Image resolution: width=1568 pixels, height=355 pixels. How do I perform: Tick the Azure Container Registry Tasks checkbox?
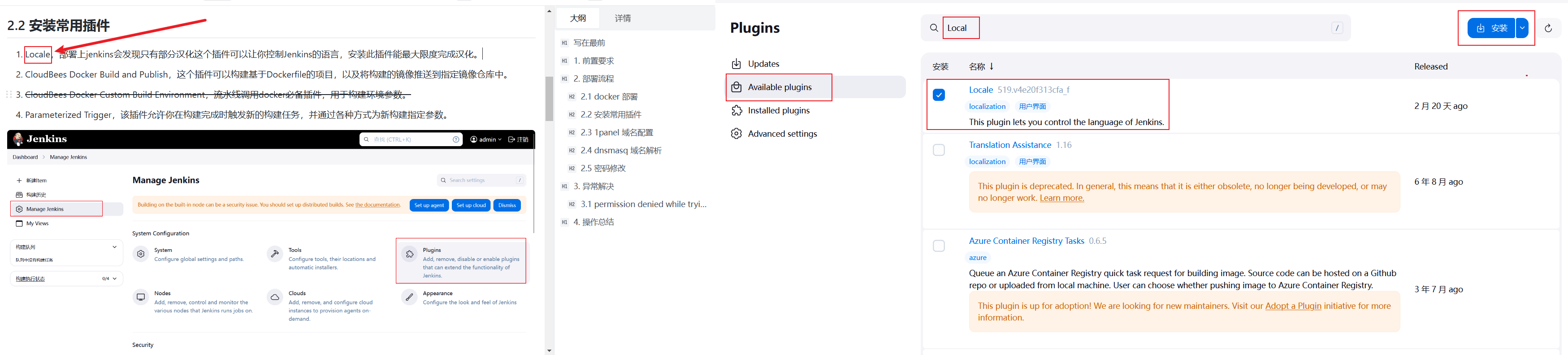point(939,246)
